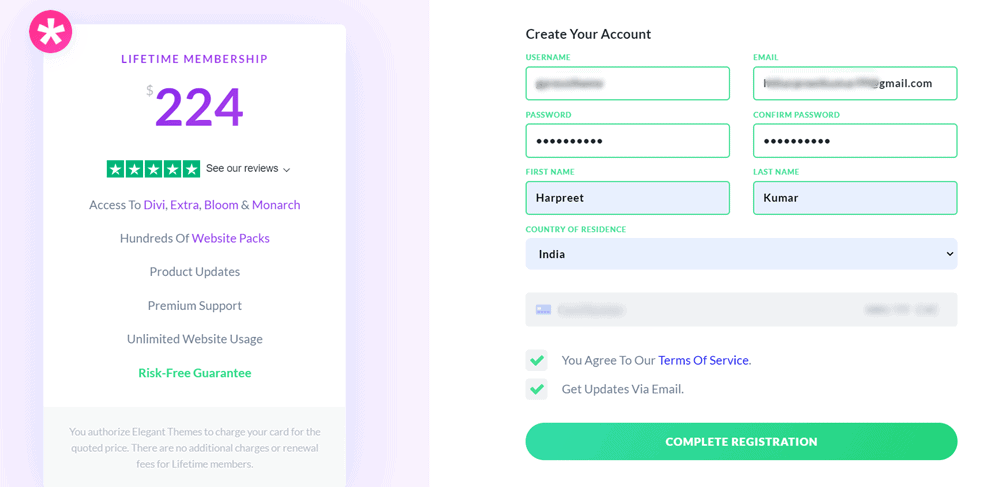Click the Complete Registration button
Screen dimensions: 1000x487
741,442
